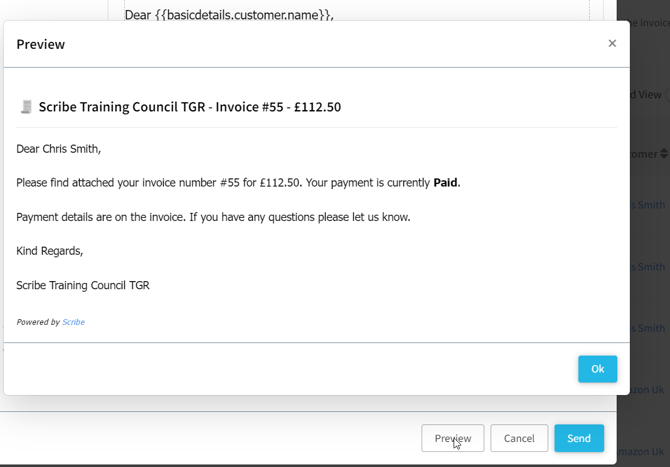This screenshot has height=467, width=670.
Task: Click the Dear Chris Smith greeting line
Action: [59, 149]
